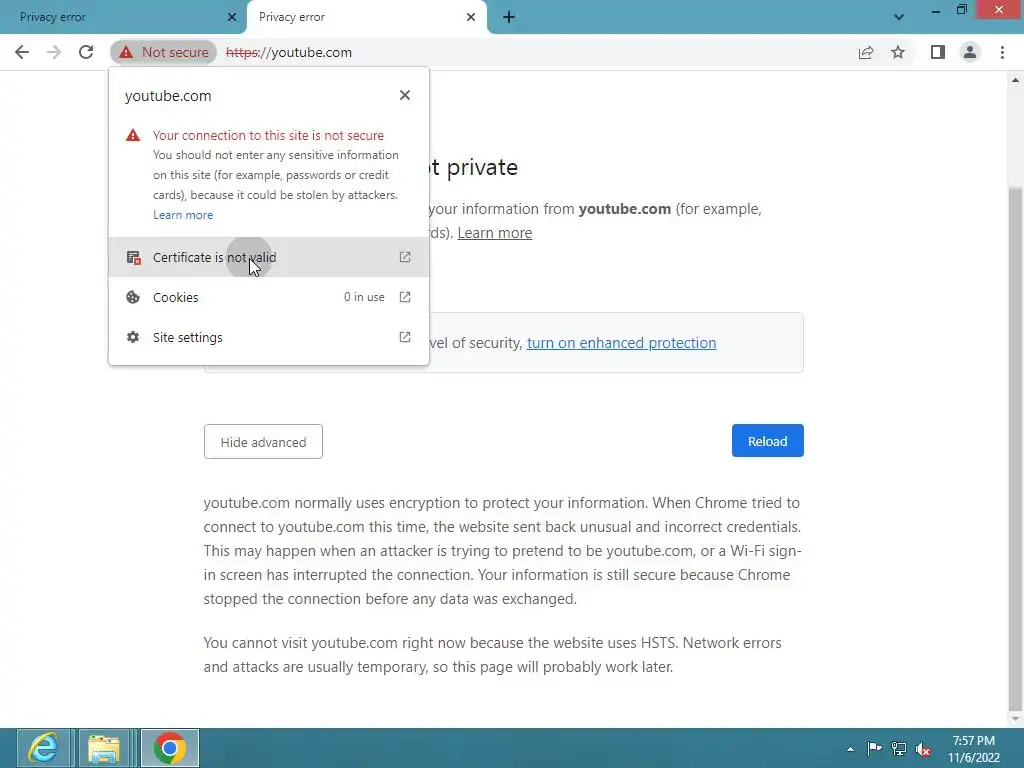
Task: Switch to the first Privacy error tab
Action: click(x=121, y=17)
